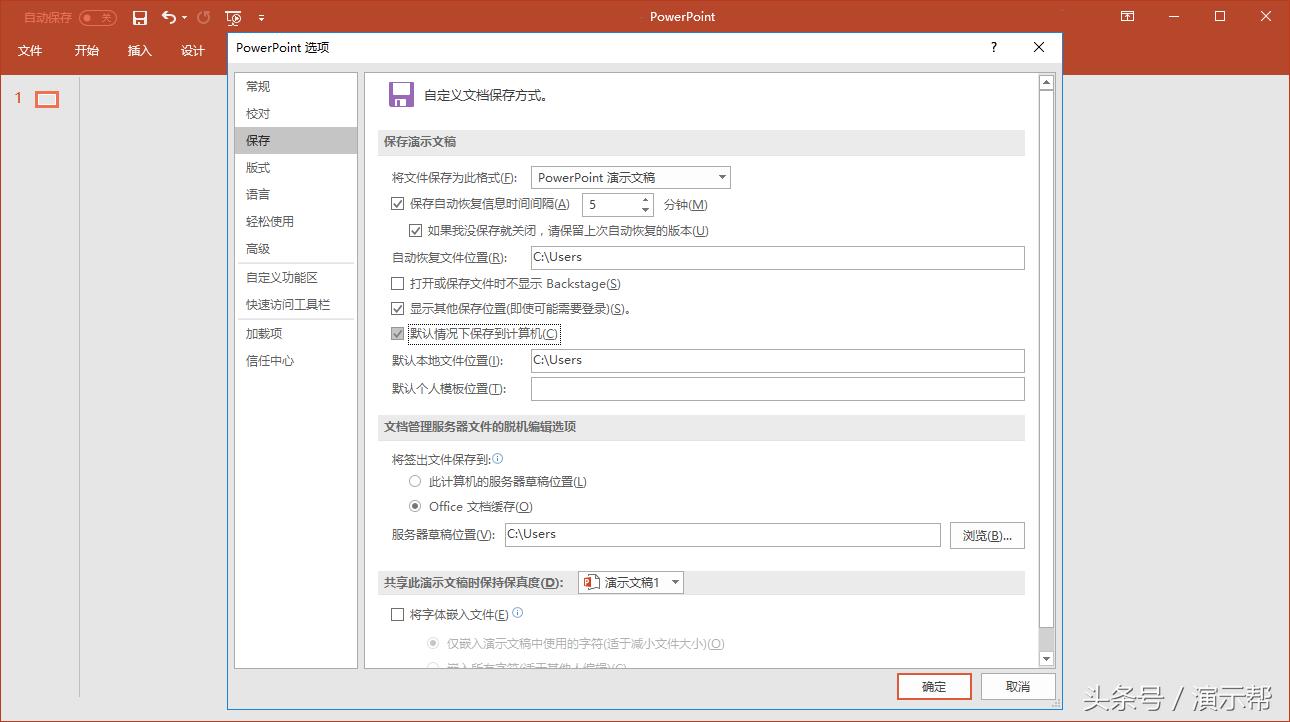Click the 浏览(B) button for server drafts
The width and height of the screenshot is (1290, 722).
987,535
